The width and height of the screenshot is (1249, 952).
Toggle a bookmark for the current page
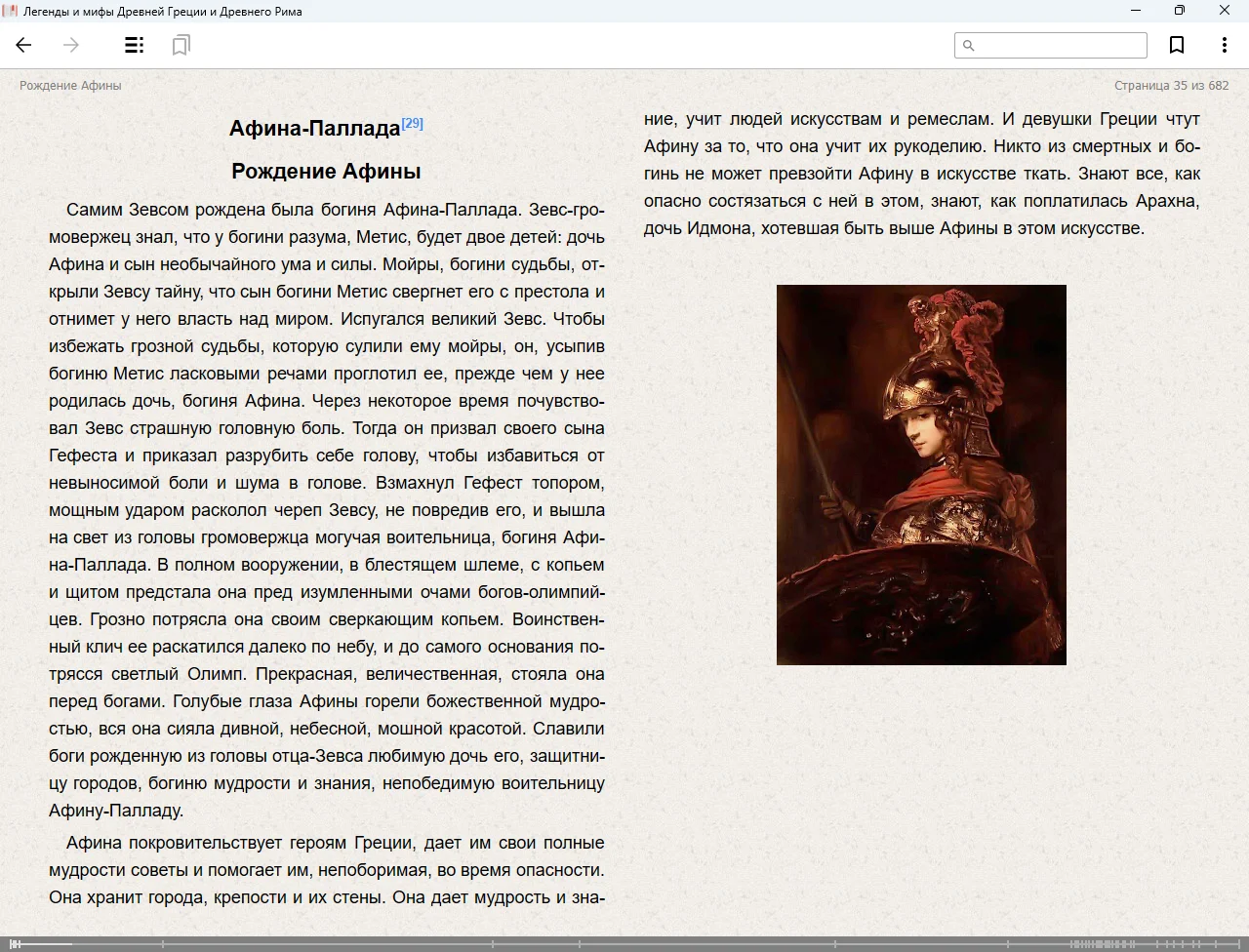click(1177, 45)
